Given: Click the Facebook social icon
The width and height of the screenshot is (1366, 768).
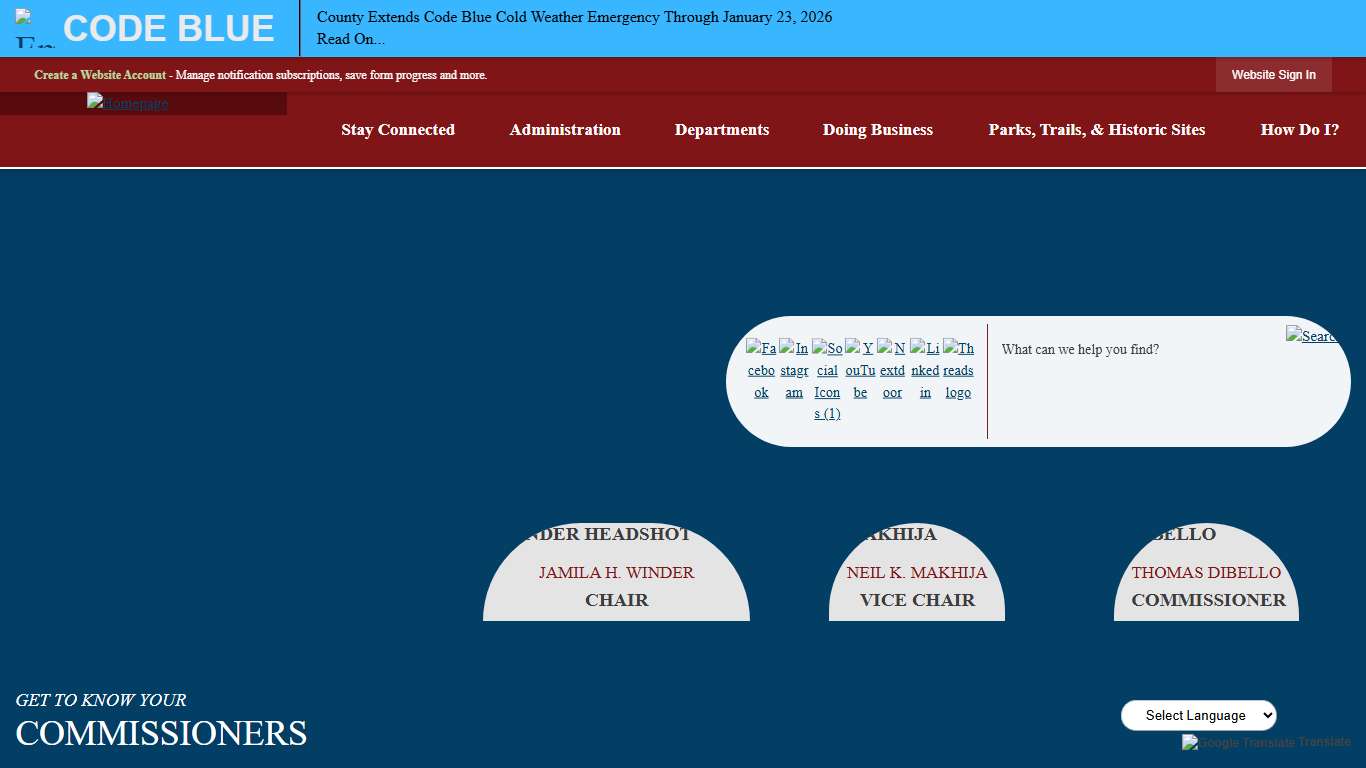Looking at the screenshot, I should (x=761, y=369).
